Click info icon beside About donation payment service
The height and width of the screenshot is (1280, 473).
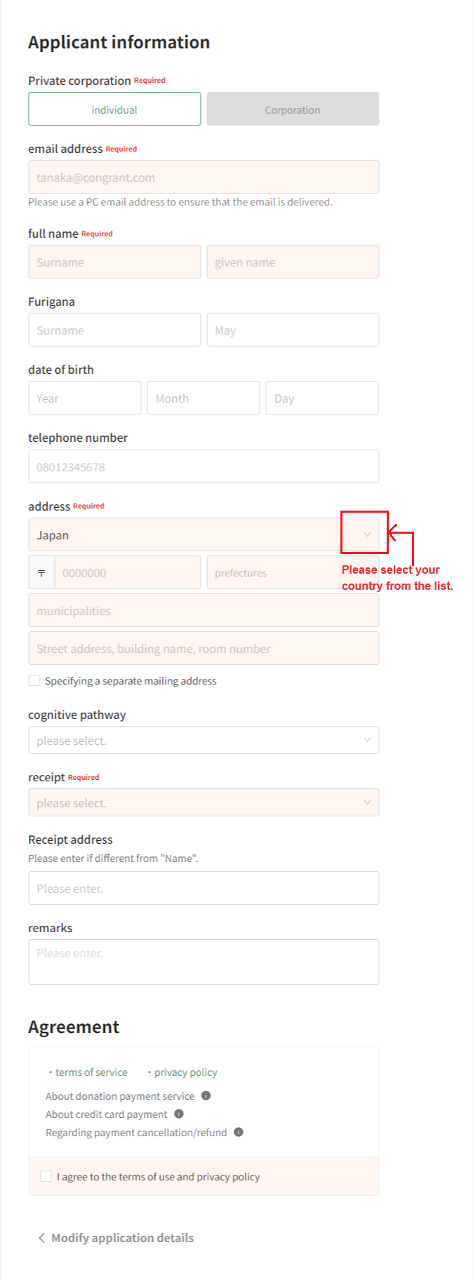click(x=206, y=1096)
